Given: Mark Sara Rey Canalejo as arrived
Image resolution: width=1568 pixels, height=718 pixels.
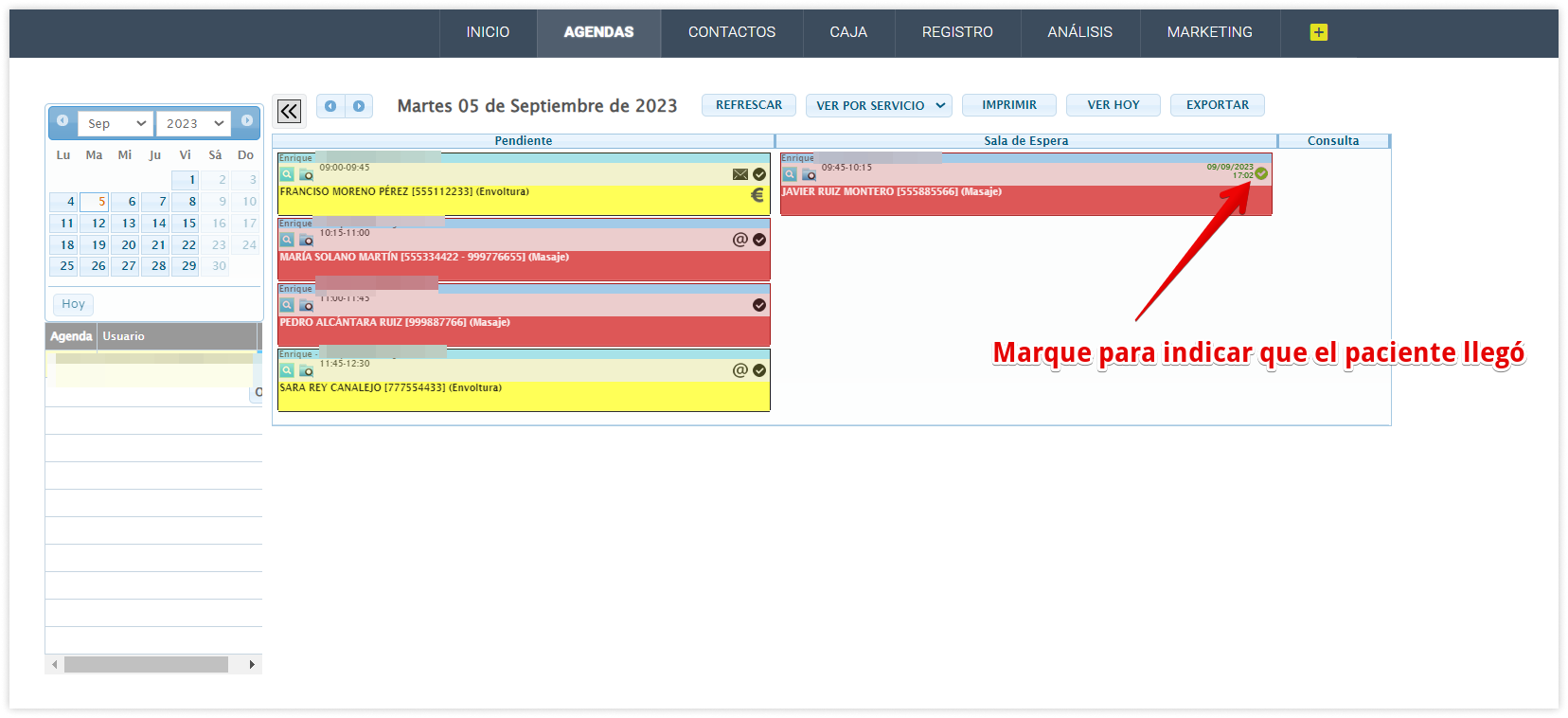Looking at the screenshot, I should click(x=759, y=370).
